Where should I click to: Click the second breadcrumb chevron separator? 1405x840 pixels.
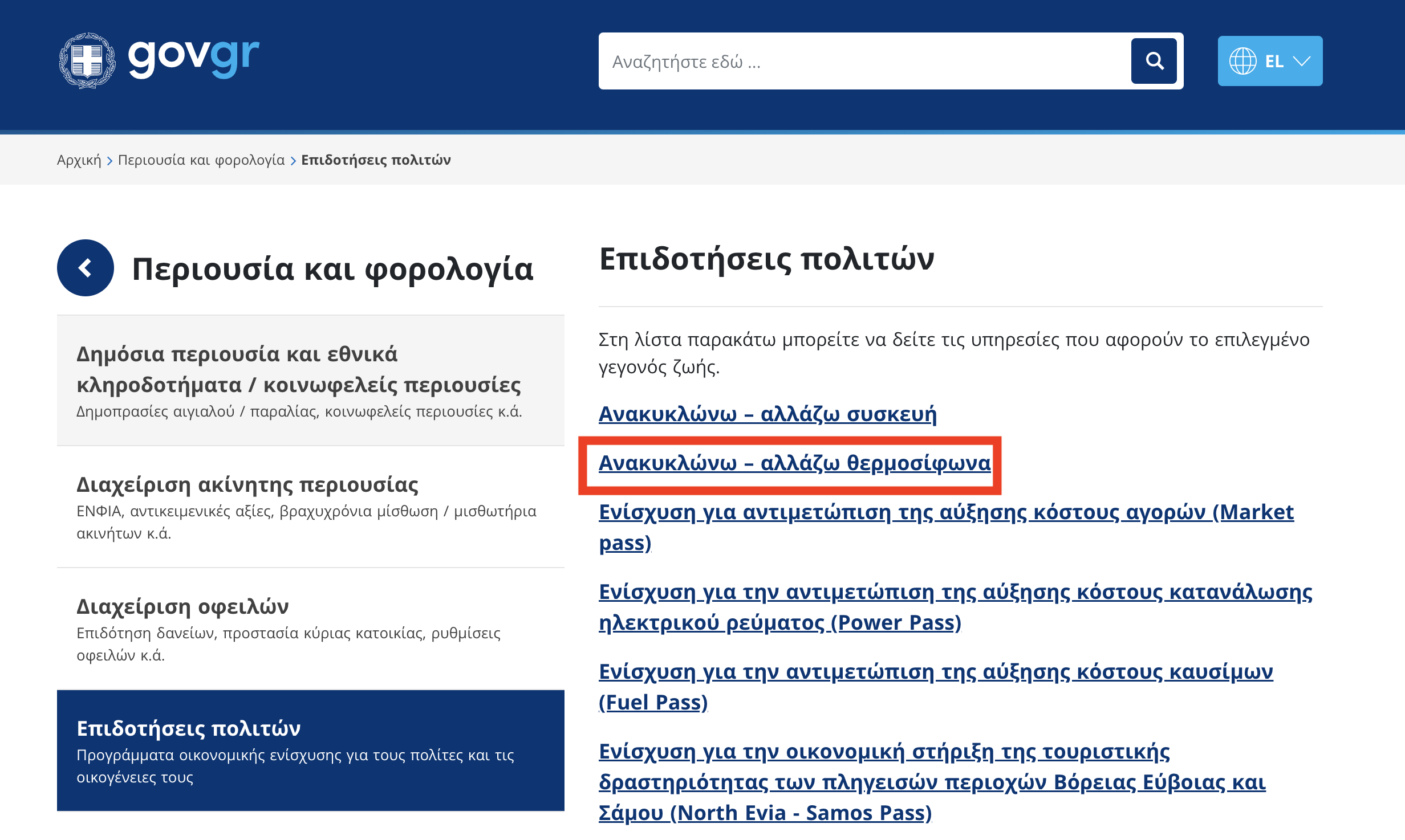click(x=293, y=161)
